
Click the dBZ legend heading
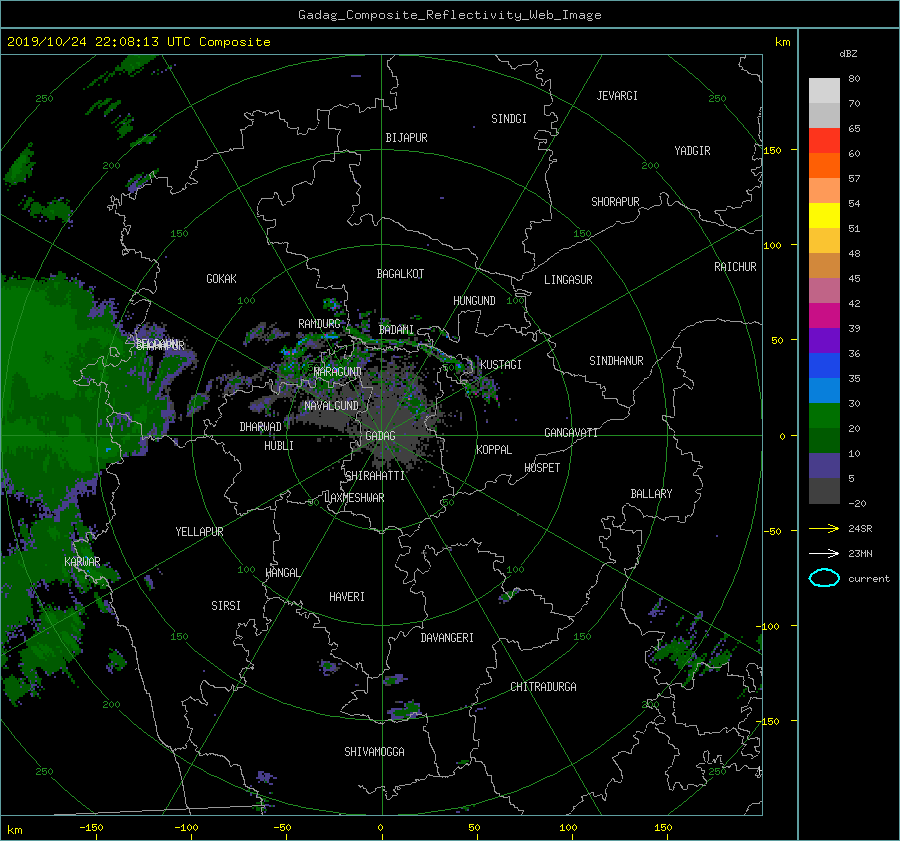click(x=848, y=54)
